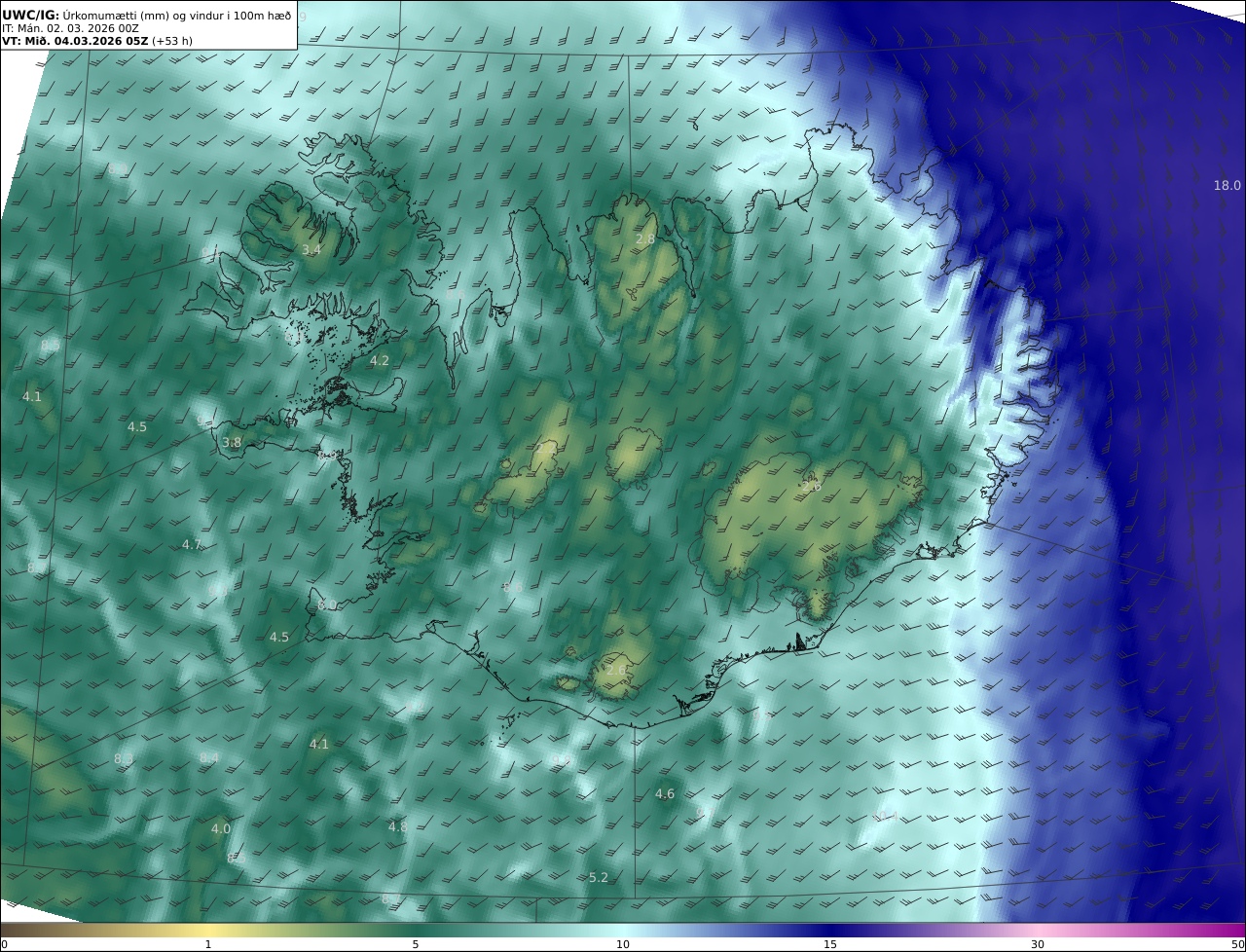Click the 18.0 value over the blue area
This screenshot has width=1246, height=952.
(x=1227, y=185)
